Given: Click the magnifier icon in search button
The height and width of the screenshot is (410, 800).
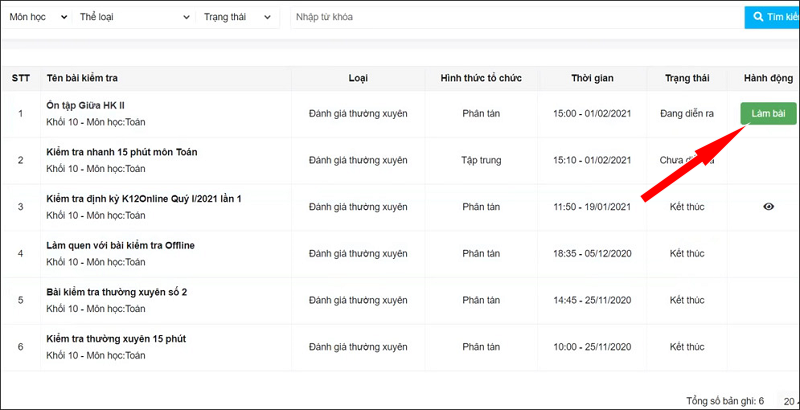Looking at the screenshot, I should point(759,18).
